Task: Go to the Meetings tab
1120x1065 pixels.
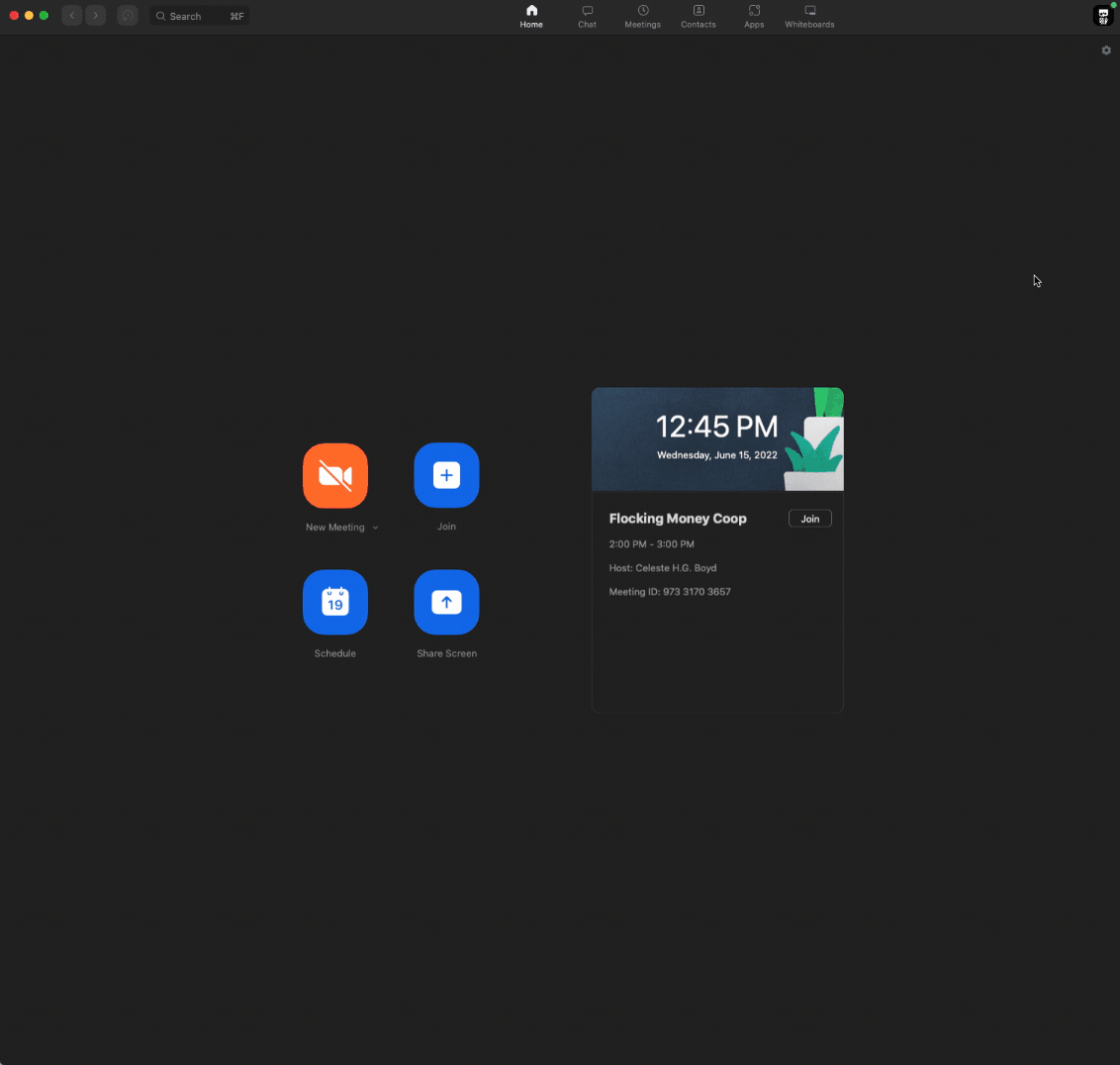Action: (643, 17)
